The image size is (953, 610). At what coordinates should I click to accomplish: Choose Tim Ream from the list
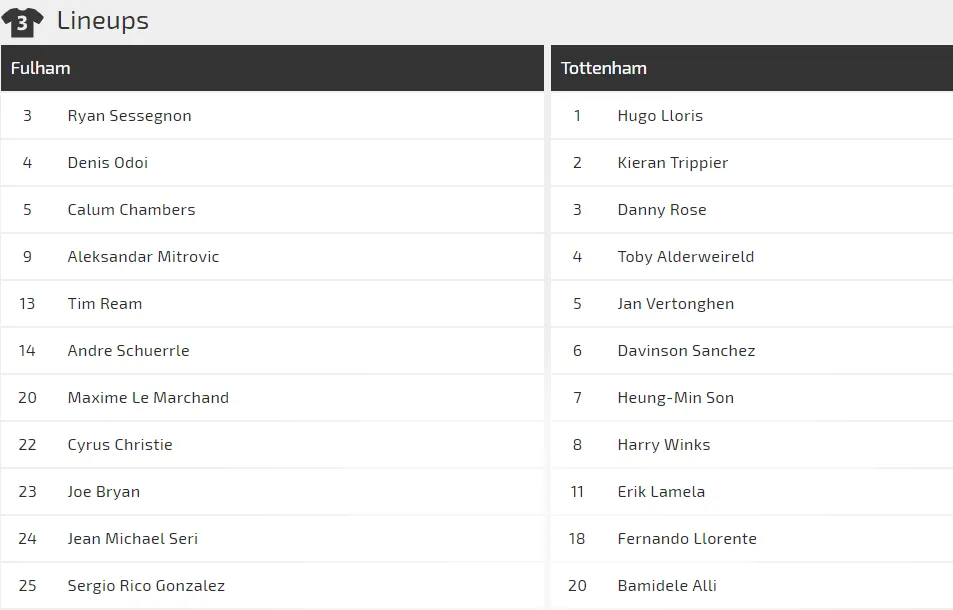(x=105, y=304)
